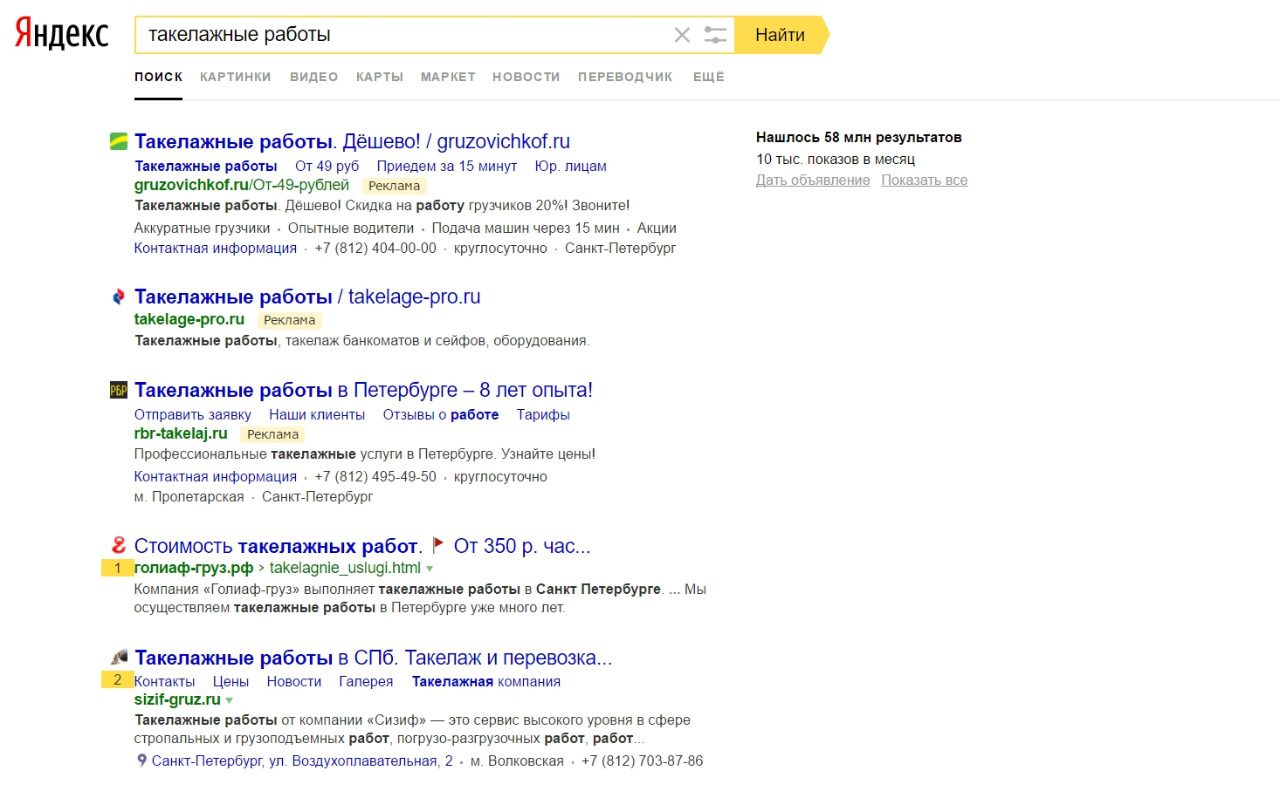Screen dimensions: 1280x798
Task: Open Такелажные работы в Петербурге – 8 лет опыта
Action: coord(363,390)
